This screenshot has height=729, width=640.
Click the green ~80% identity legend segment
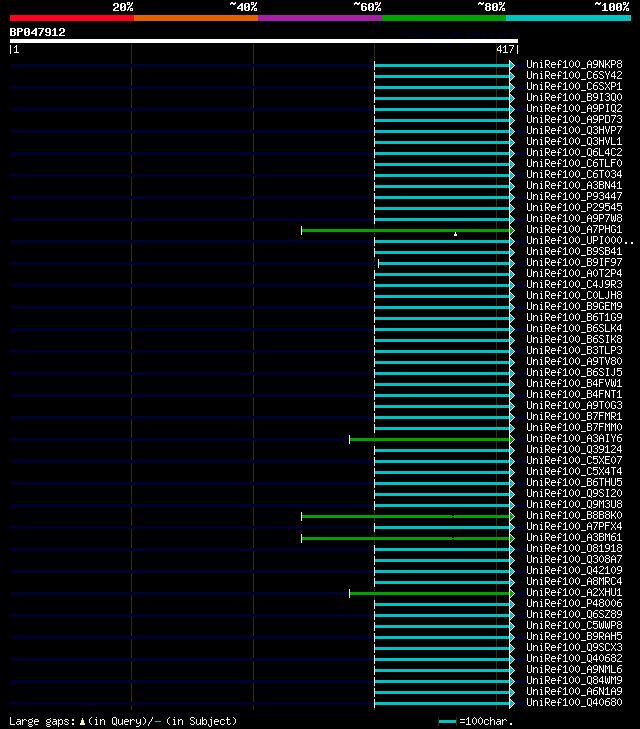(x=444, y=18)
